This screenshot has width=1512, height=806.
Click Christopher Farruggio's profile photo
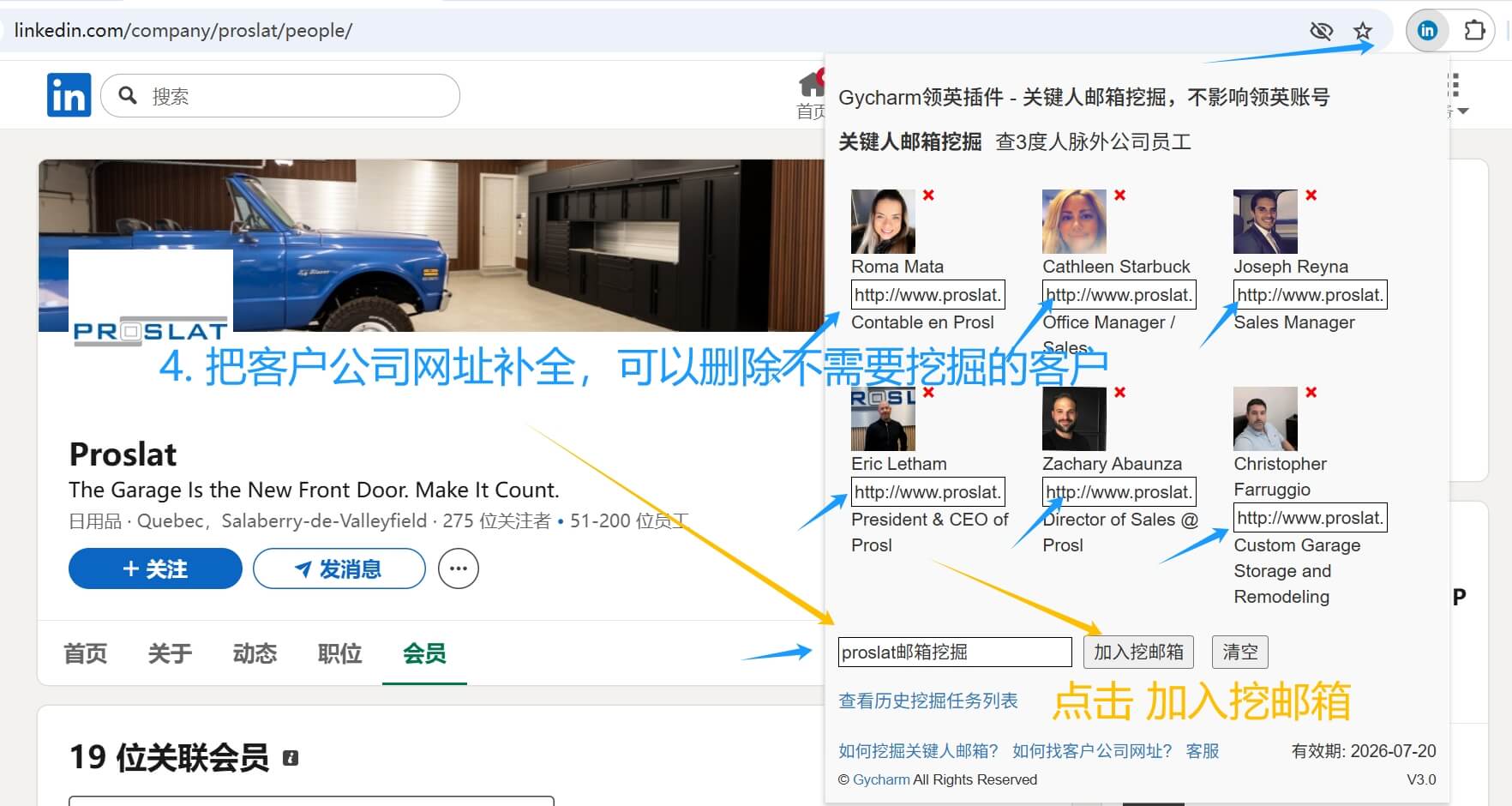pos(1265,418)
